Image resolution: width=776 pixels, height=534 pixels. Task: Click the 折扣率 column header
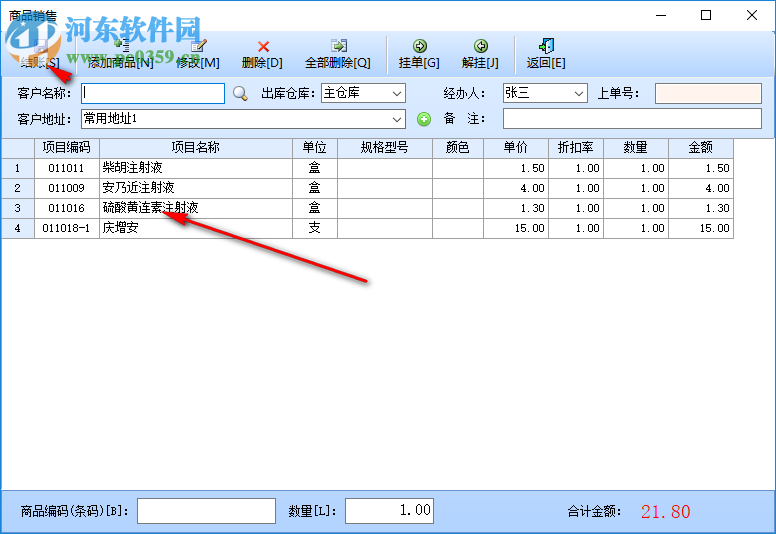point(576,148)
